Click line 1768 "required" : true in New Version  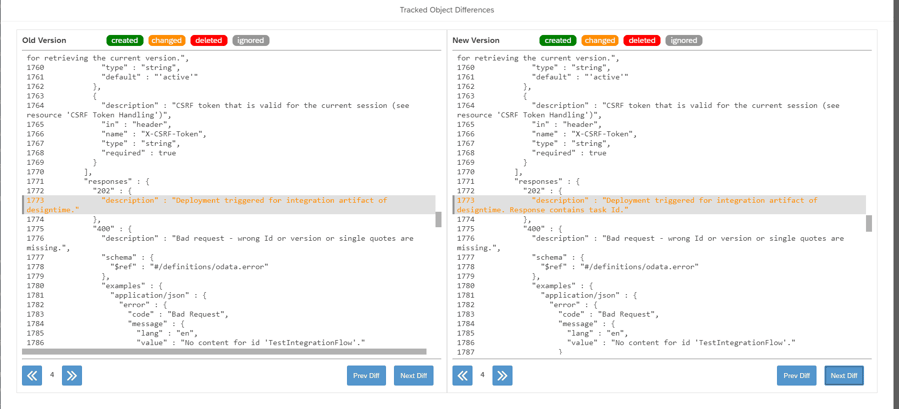coord(569,153)
